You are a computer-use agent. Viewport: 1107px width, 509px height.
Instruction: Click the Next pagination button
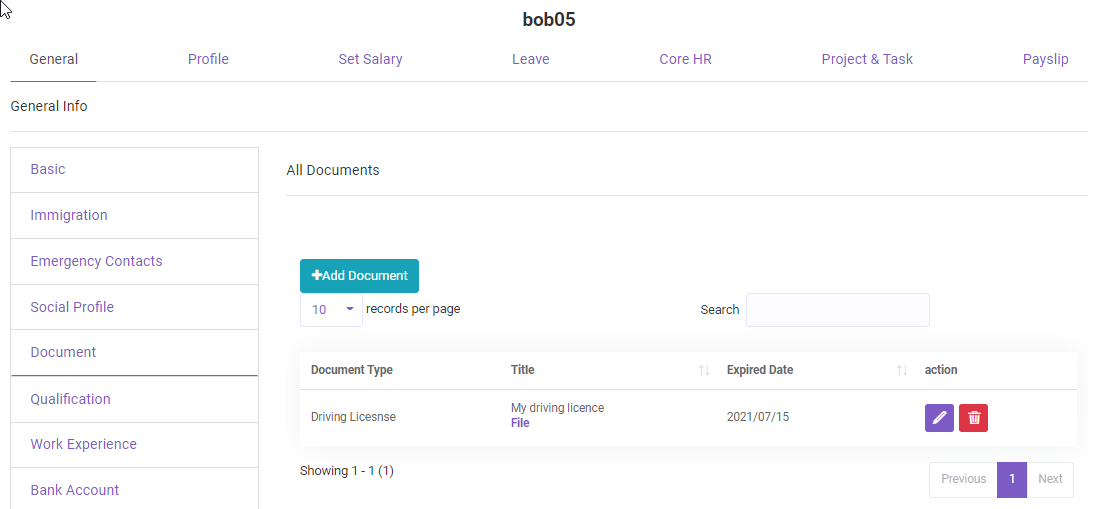pos(1050,479)
